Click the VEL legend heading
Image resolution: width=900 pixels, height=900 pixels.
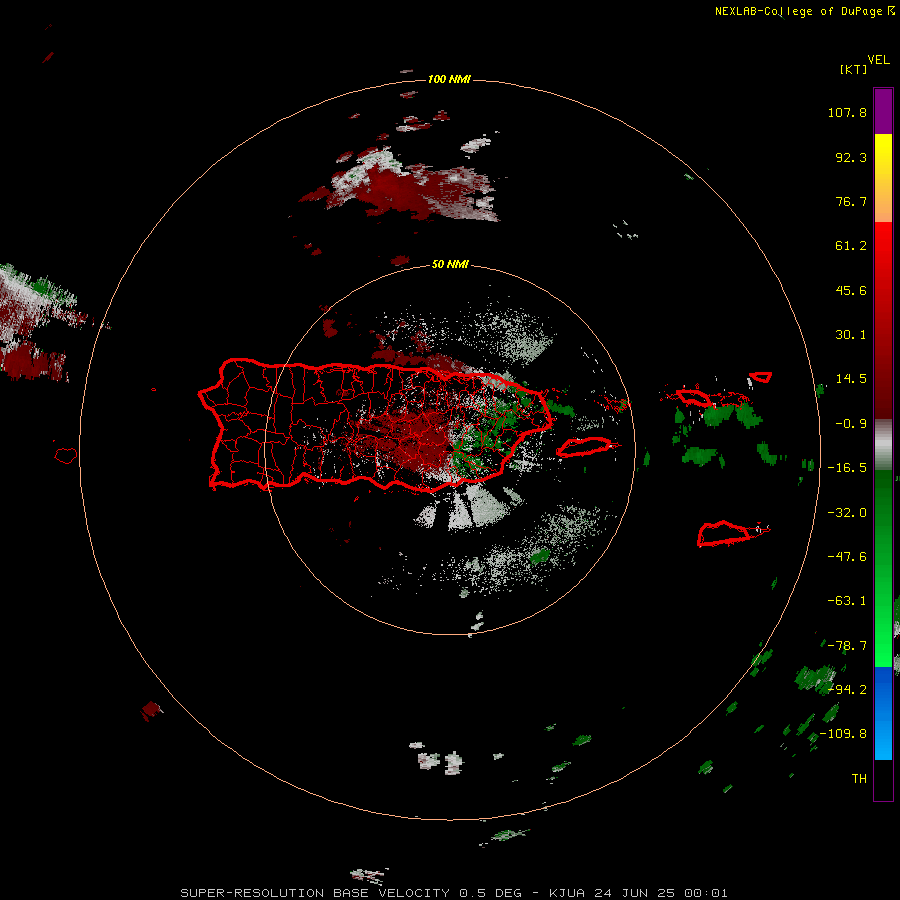point(878,60)
